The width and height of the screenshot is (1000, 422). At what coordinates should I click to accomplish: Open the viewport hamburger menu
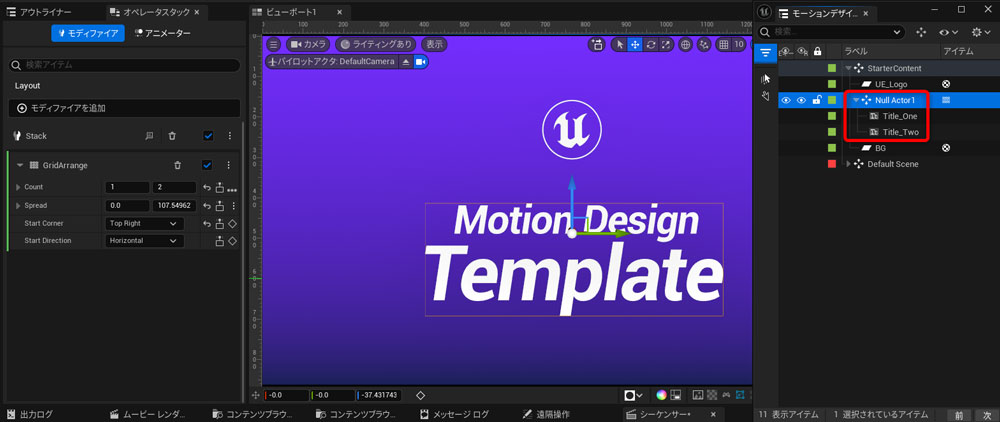274,45
